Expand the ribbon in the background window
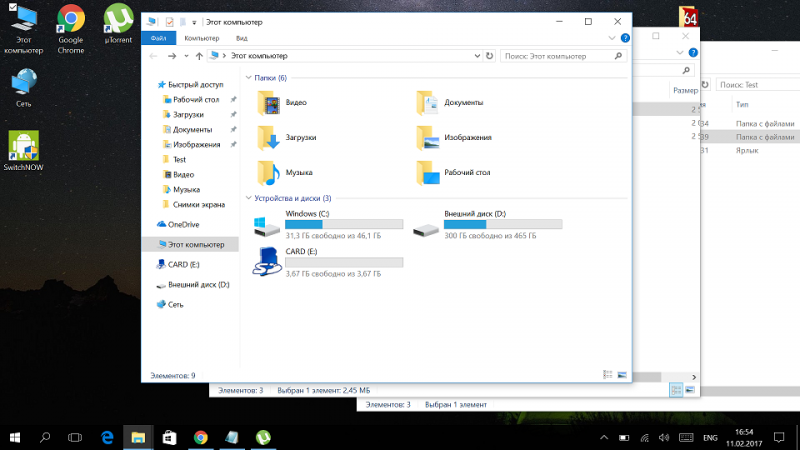 [680, 53]
